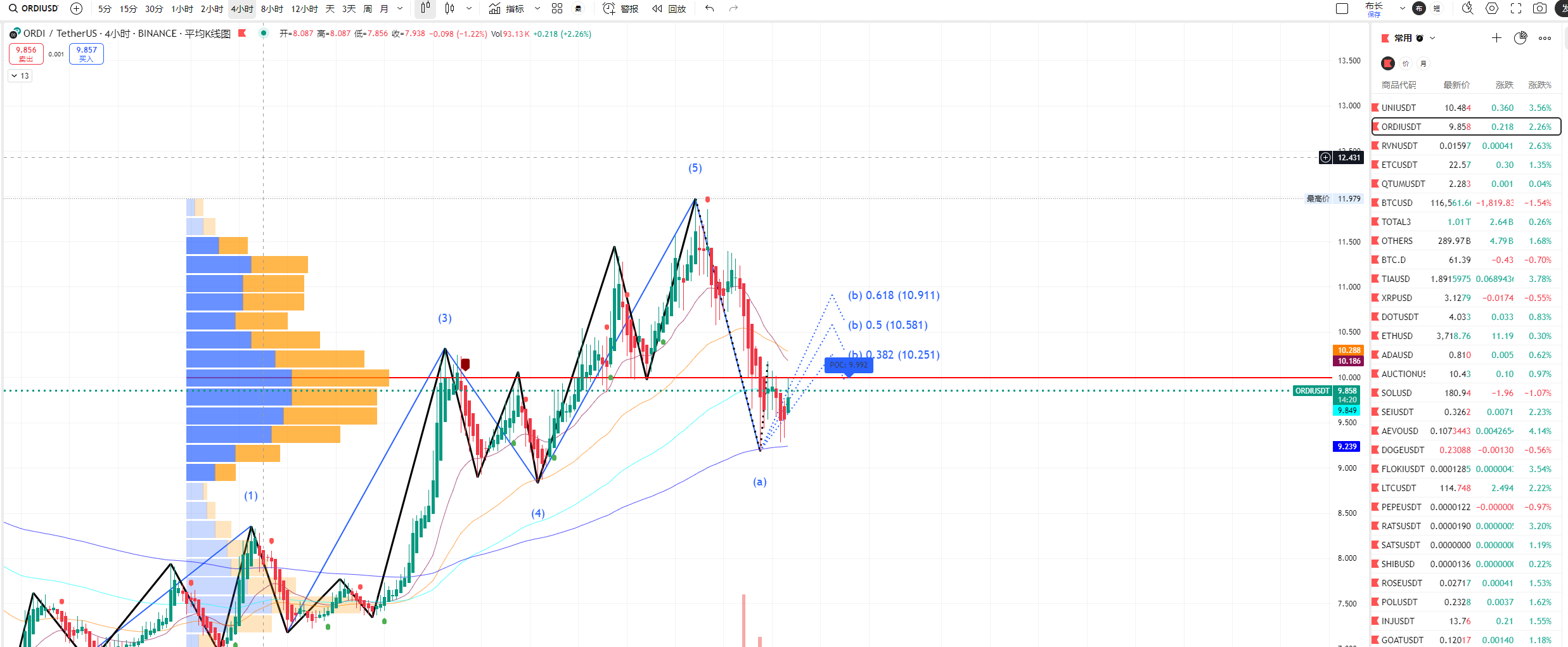
Task: Redo the last chart action
Action: pyautogui.click(x=733, y=8)
